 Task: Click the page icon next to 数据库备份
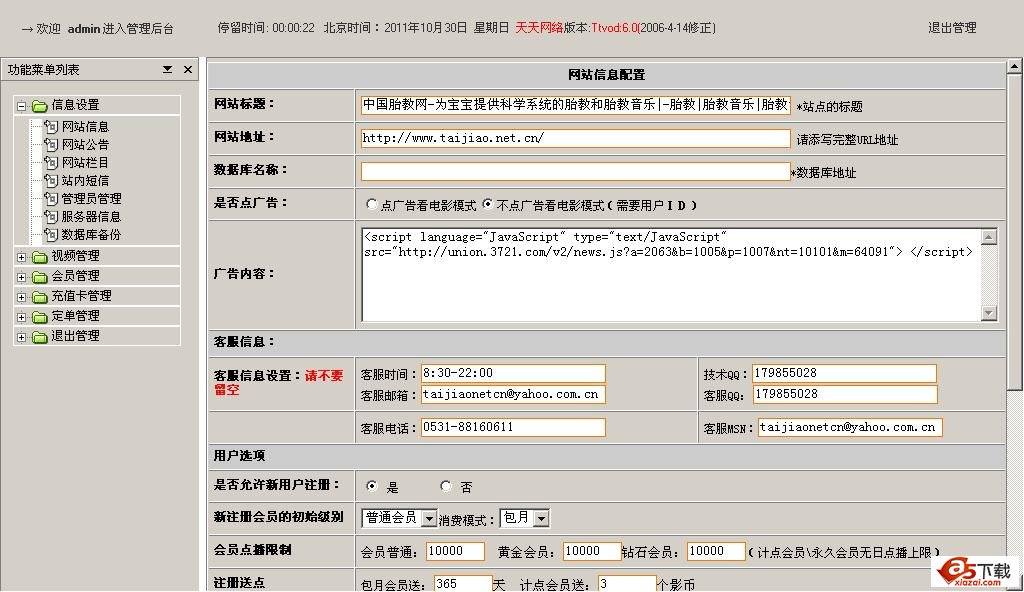point(51,234)
